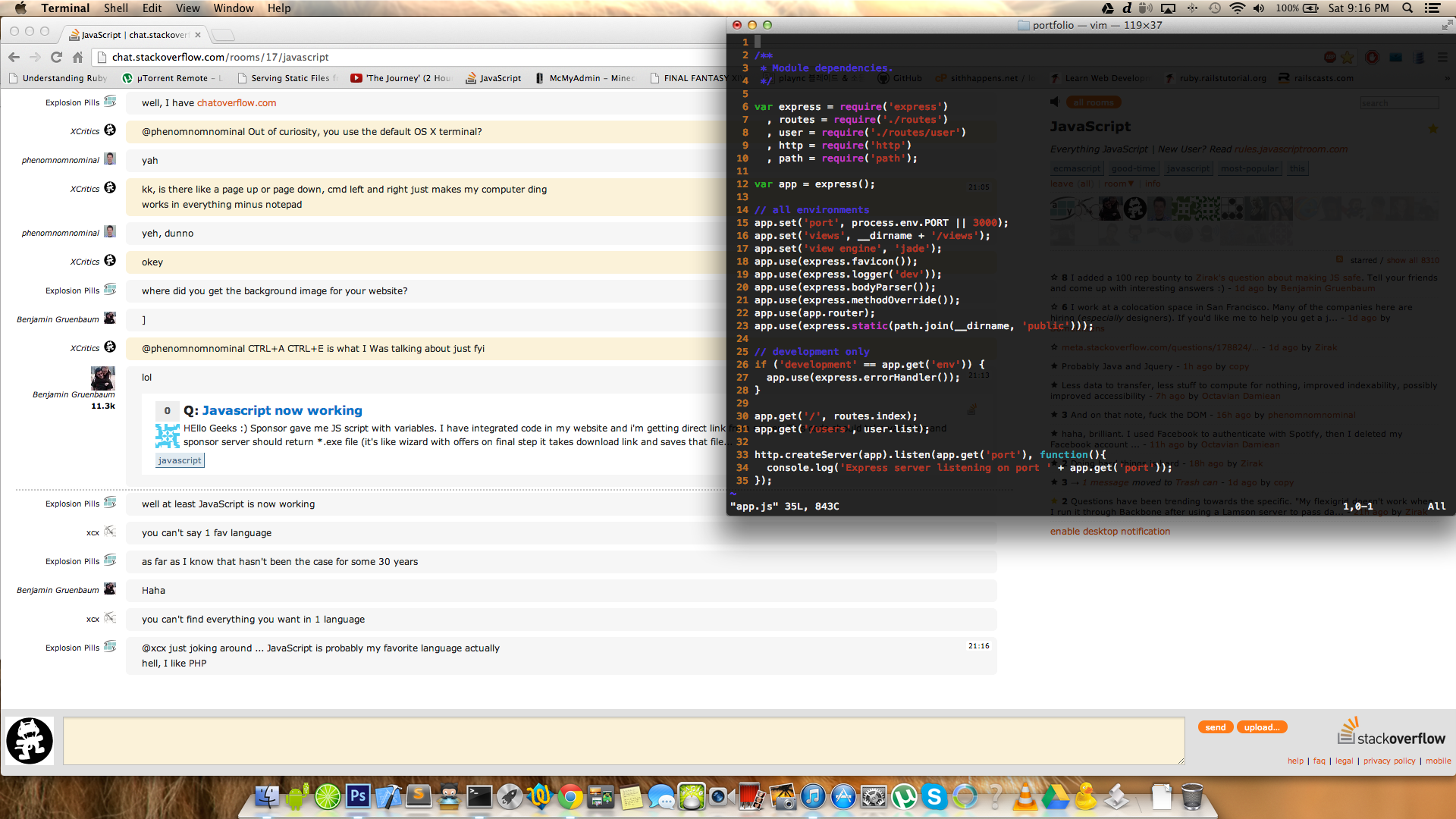Open 'The Journey' YouTube bookmark
Image resolution: width=1456 pixels, height=819 pixels.
(401, 78)
